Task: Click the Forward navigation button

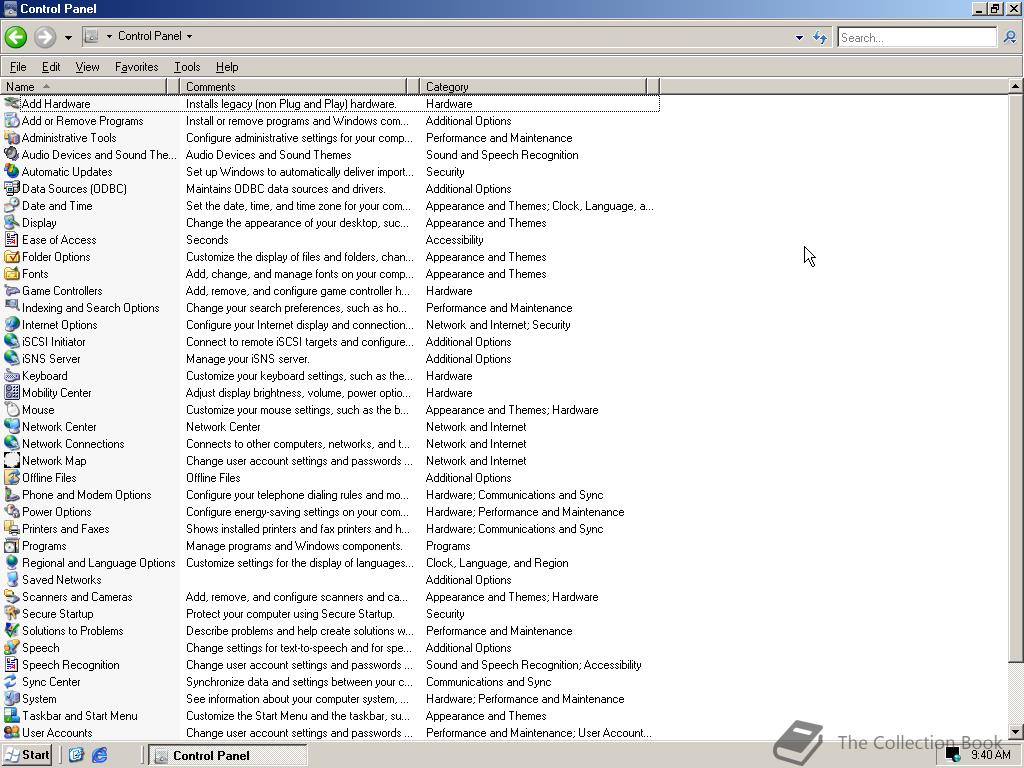Action: 44,37
